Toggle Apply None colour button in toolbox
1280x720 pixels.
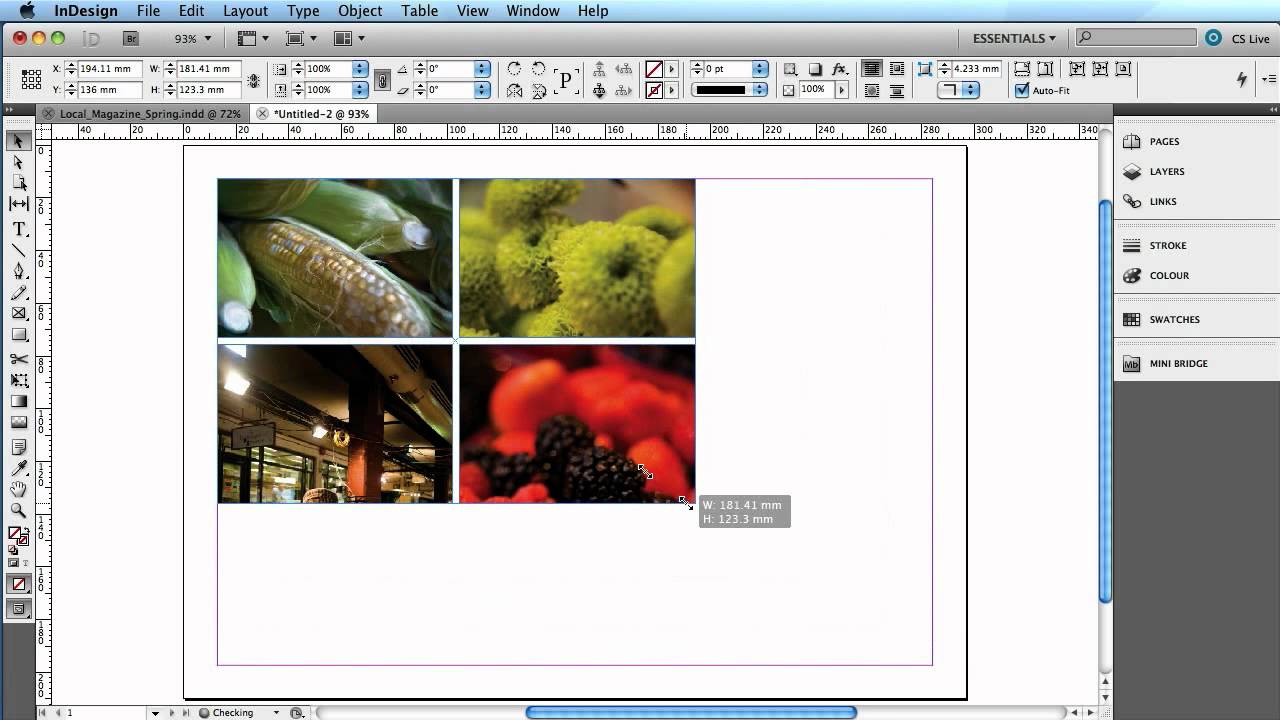coord(19,584)
